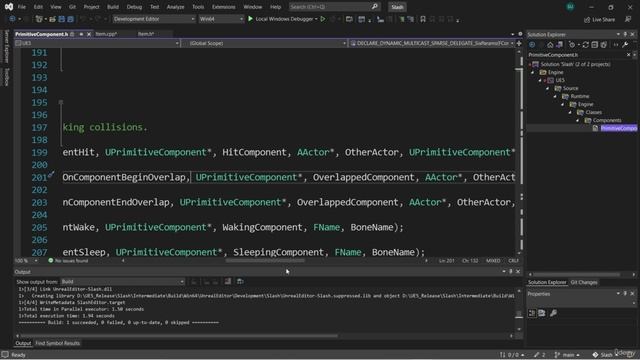640x360 pixels.
Task: Collapse All icon in Solution Explorer
Action: (x=595, y=44)
